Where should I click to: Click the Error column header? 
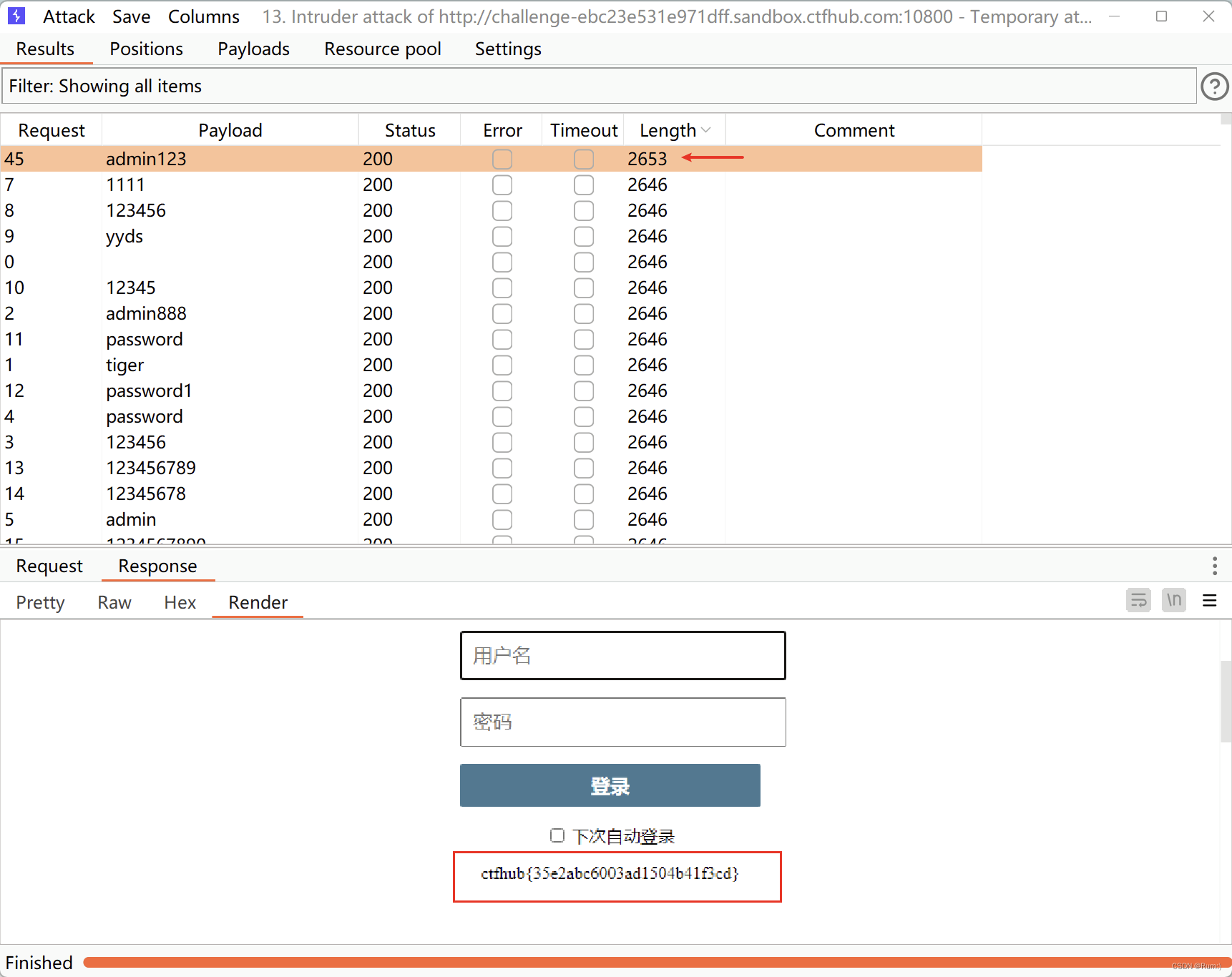coord(502,130)
